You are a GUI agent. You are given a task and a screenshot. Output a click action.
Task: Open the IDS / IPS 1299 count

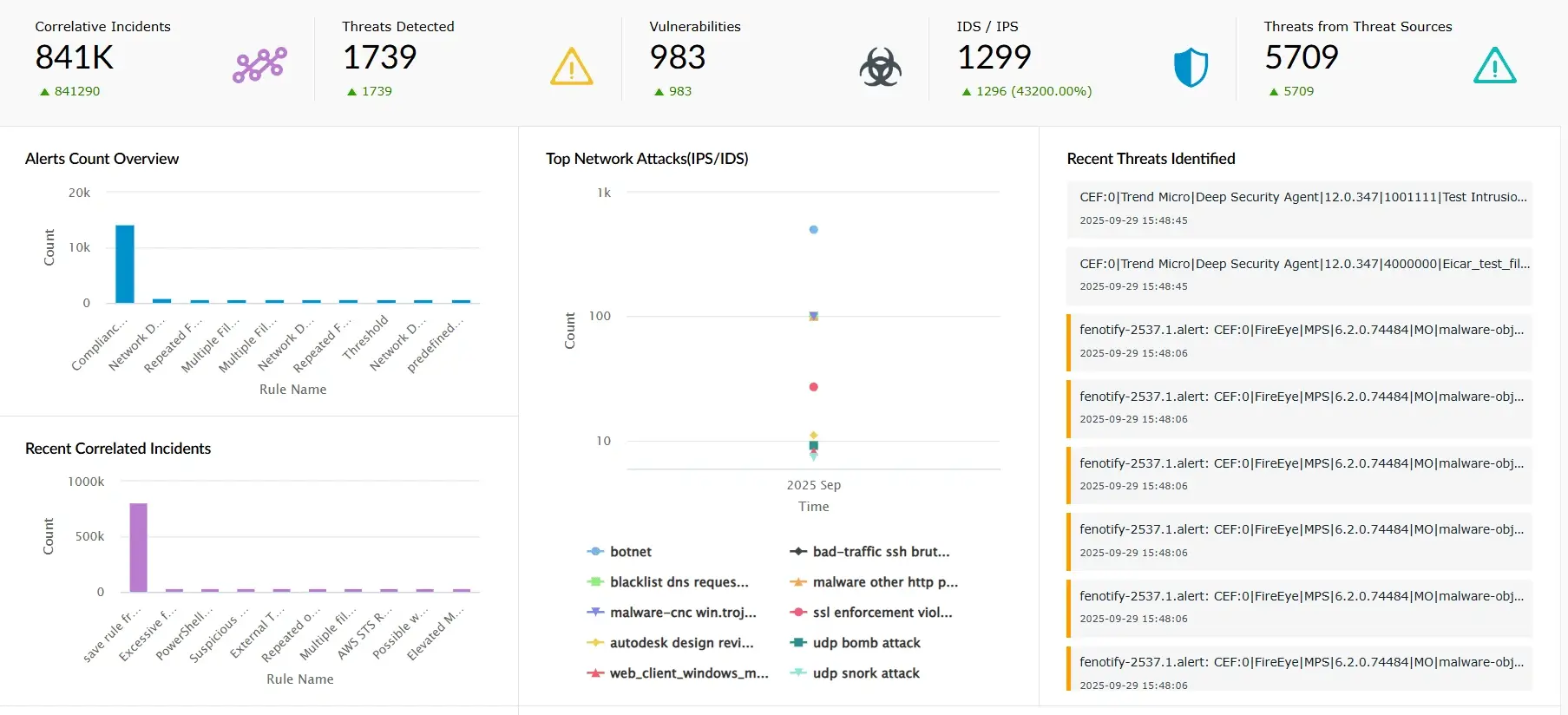[x=994, y=57]
